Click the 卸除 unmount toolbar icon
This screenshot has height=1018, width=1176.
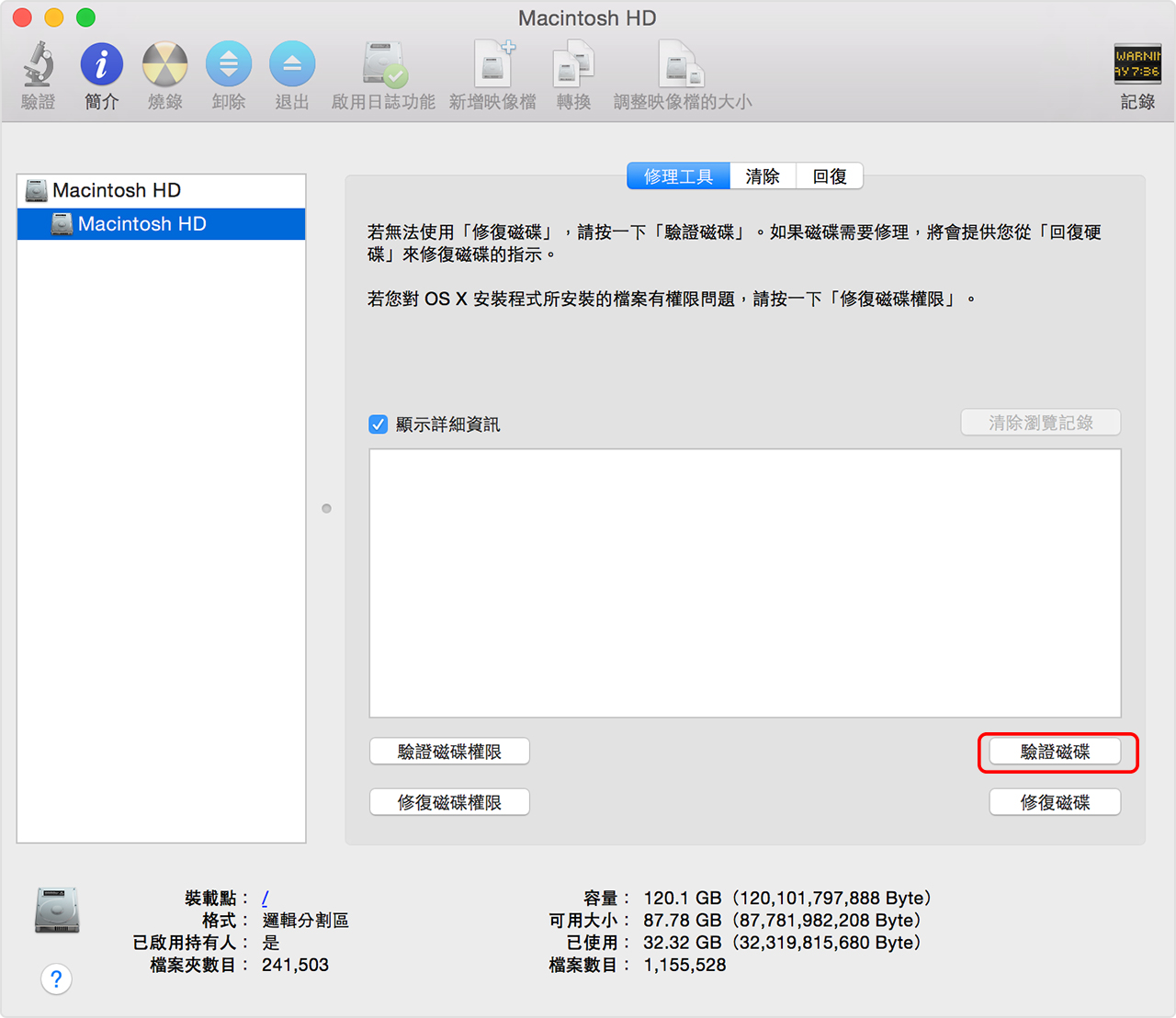click(x=229, y=64)
